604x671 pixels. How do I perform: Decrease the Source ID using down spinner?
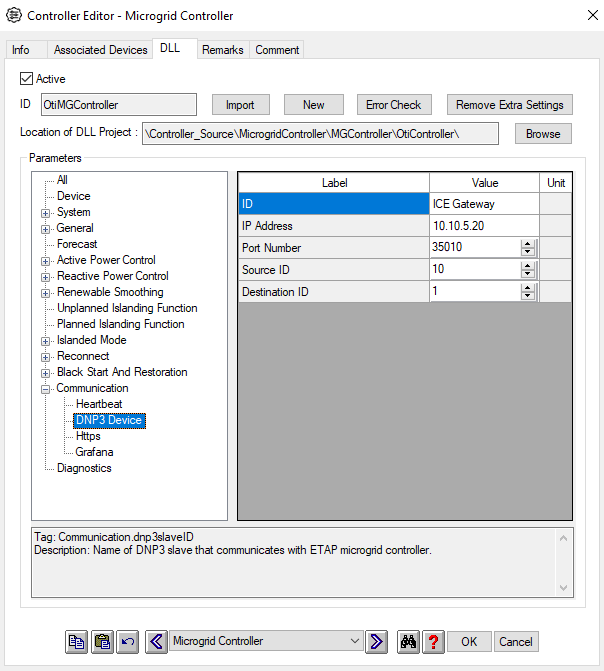[x=527, y=274]
